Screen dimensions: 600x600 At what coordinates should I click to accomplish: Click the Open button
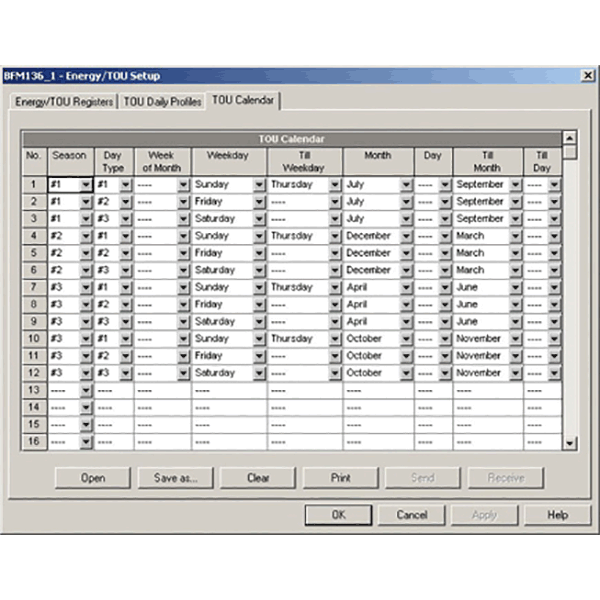pos(93,478)
